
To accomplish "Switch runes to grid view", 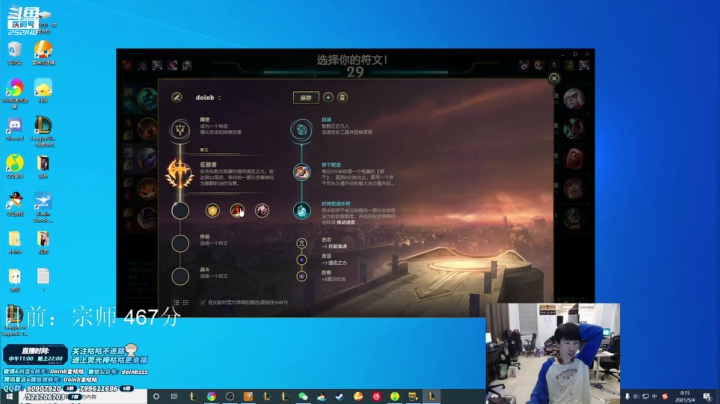I will click(186, 303).
